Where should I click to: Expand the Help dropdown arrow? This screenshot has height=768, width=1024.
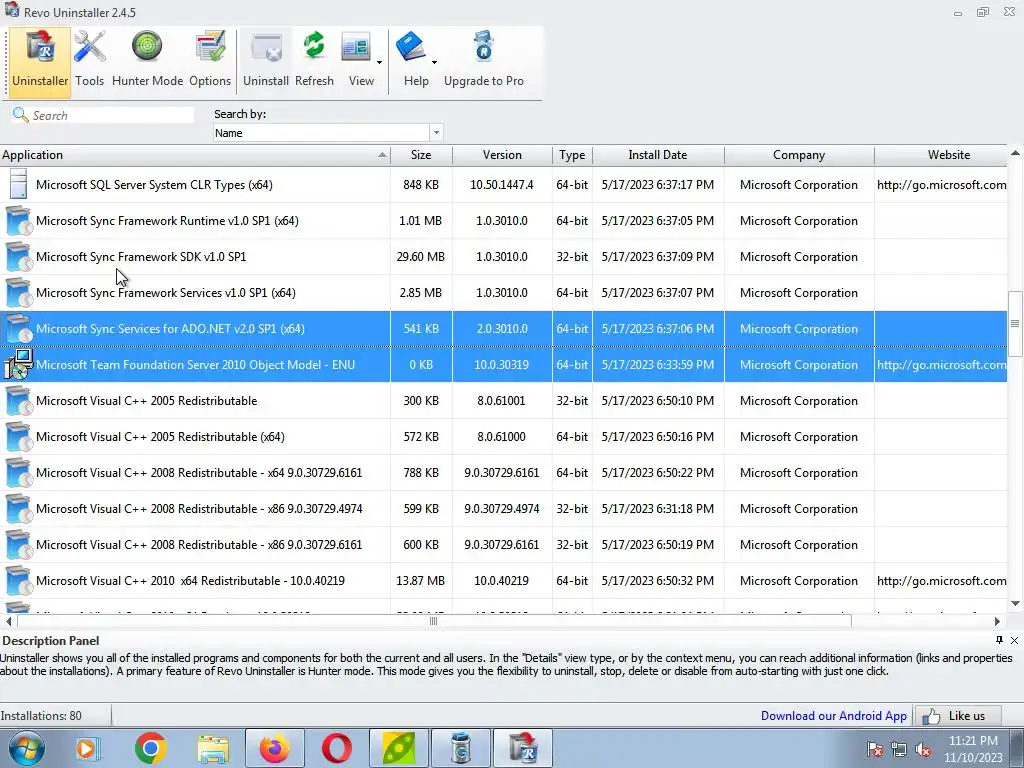(x=434, y=63)
